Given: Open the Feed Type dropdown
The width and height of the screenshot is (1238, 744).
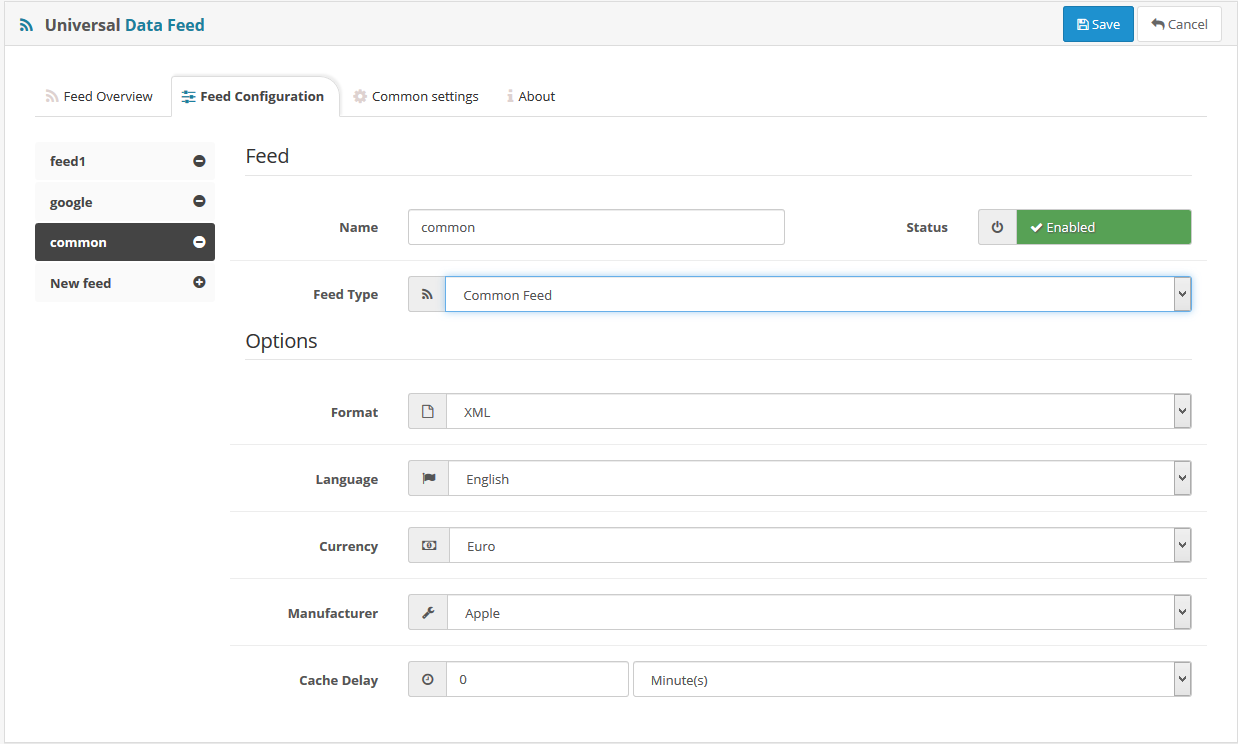Looking at the screenshot, I should coord(818,294).
